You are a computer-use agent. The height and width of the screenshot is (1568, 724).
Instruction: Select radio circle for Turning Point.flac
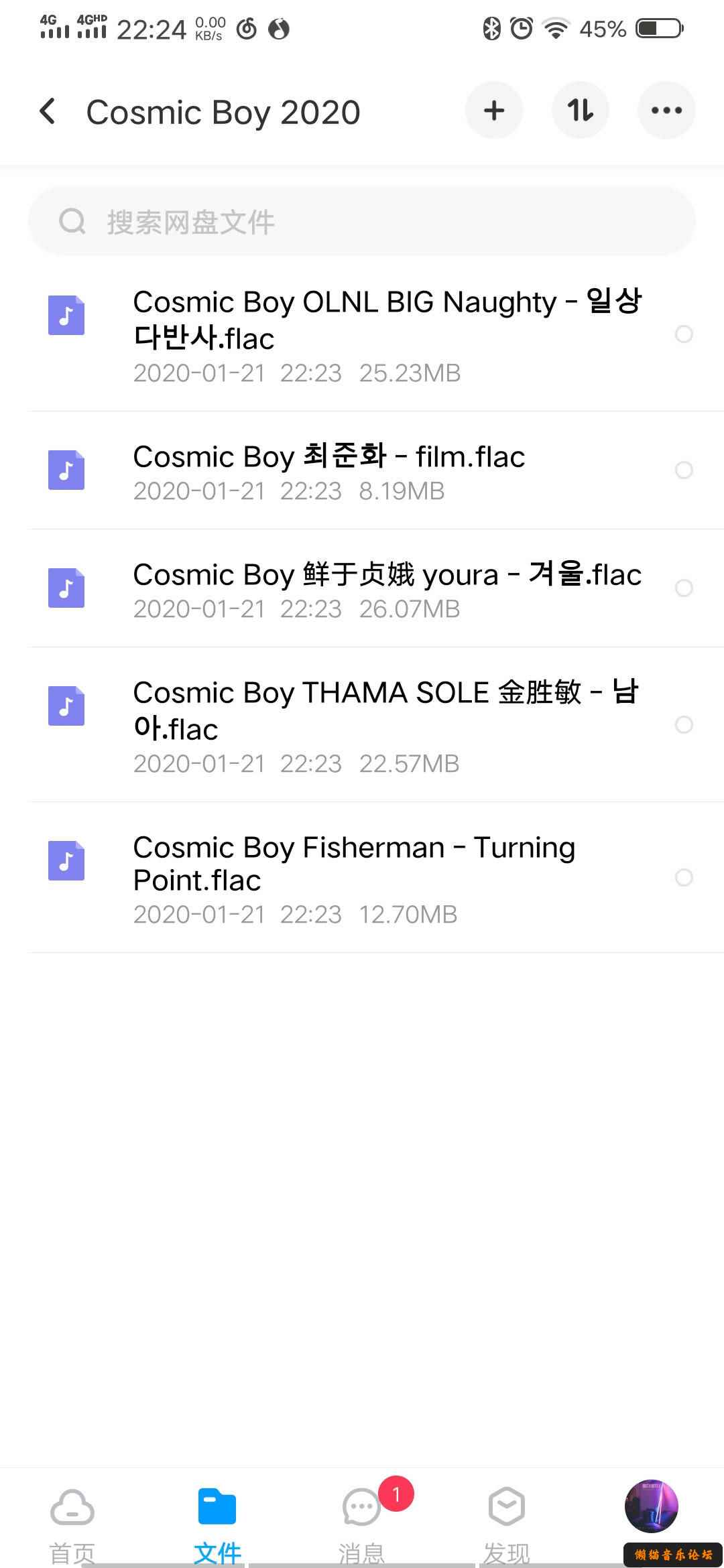click(684, 877)
